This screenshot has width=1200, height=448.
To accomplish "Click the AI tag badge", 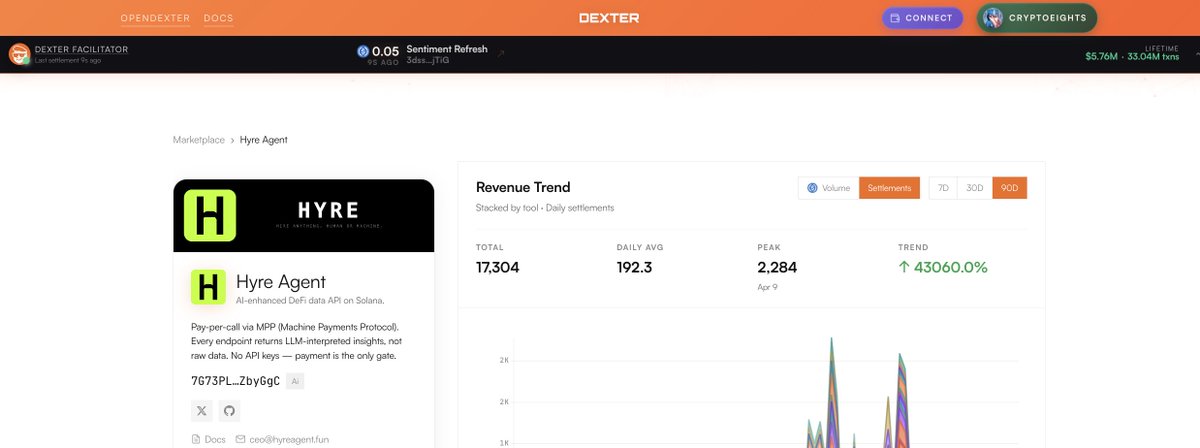I will coord(295,381).
